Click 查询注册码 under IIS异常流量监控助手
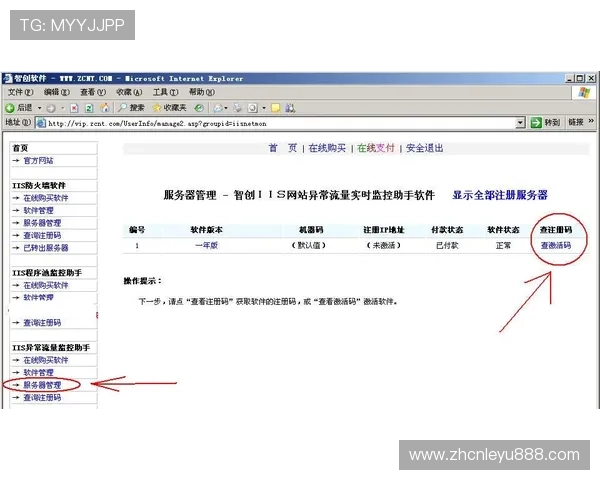 coord(42,398)
